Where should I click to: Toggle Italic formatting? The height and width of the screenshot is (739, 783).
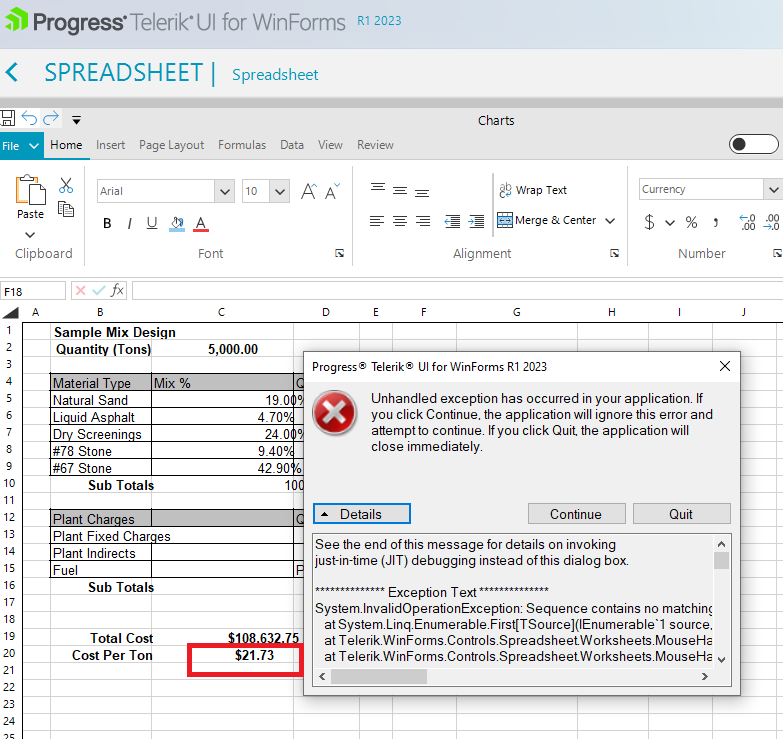(129, 223)
